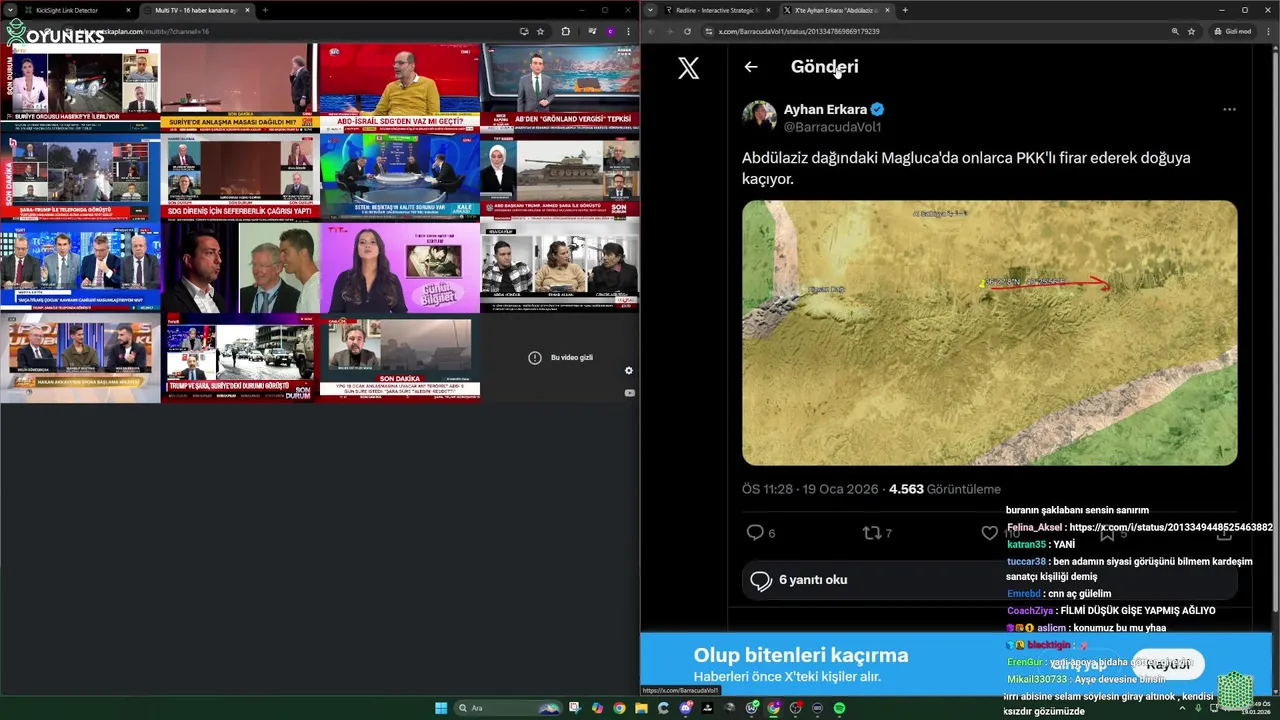Expand the tab search dropdown in the right browser
Image resolution: width=1280 pixels, height=720 pixels.
[651, 10]
